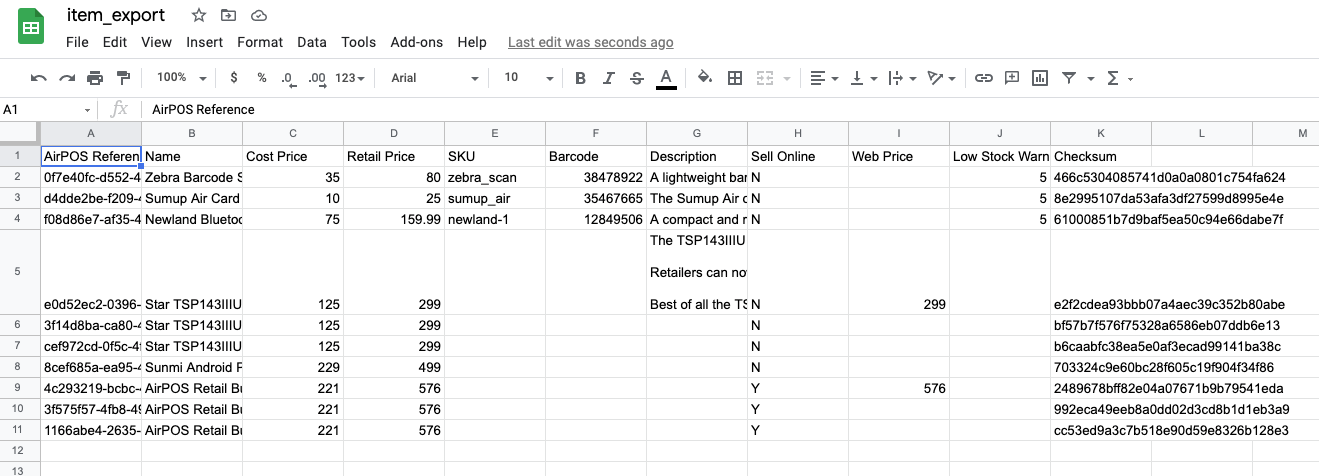1319x476 pixels.
Task: Click the cloud save status icon
Action: coord(259,15)
